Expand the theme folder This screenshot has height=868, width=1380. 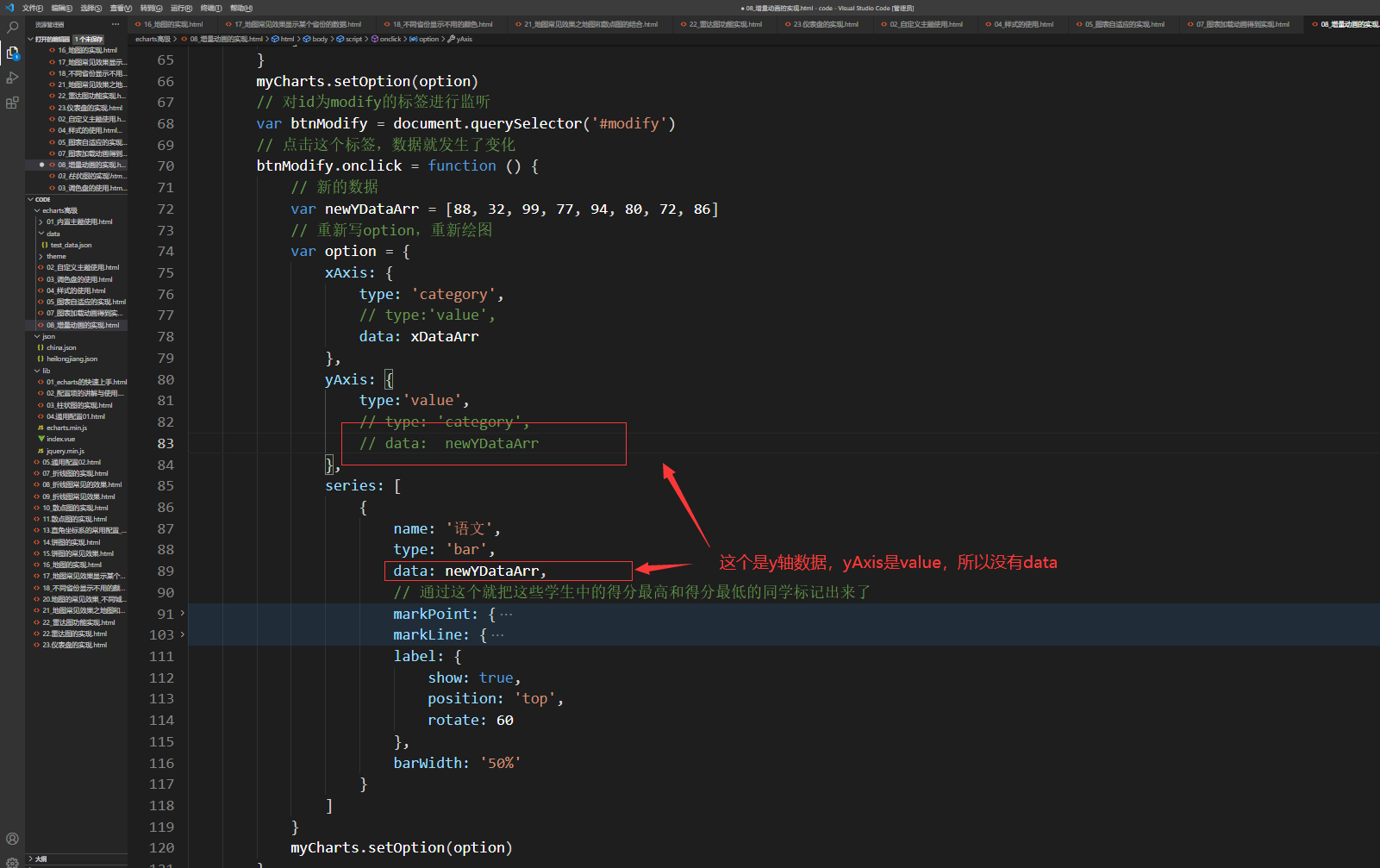point(41,256)
